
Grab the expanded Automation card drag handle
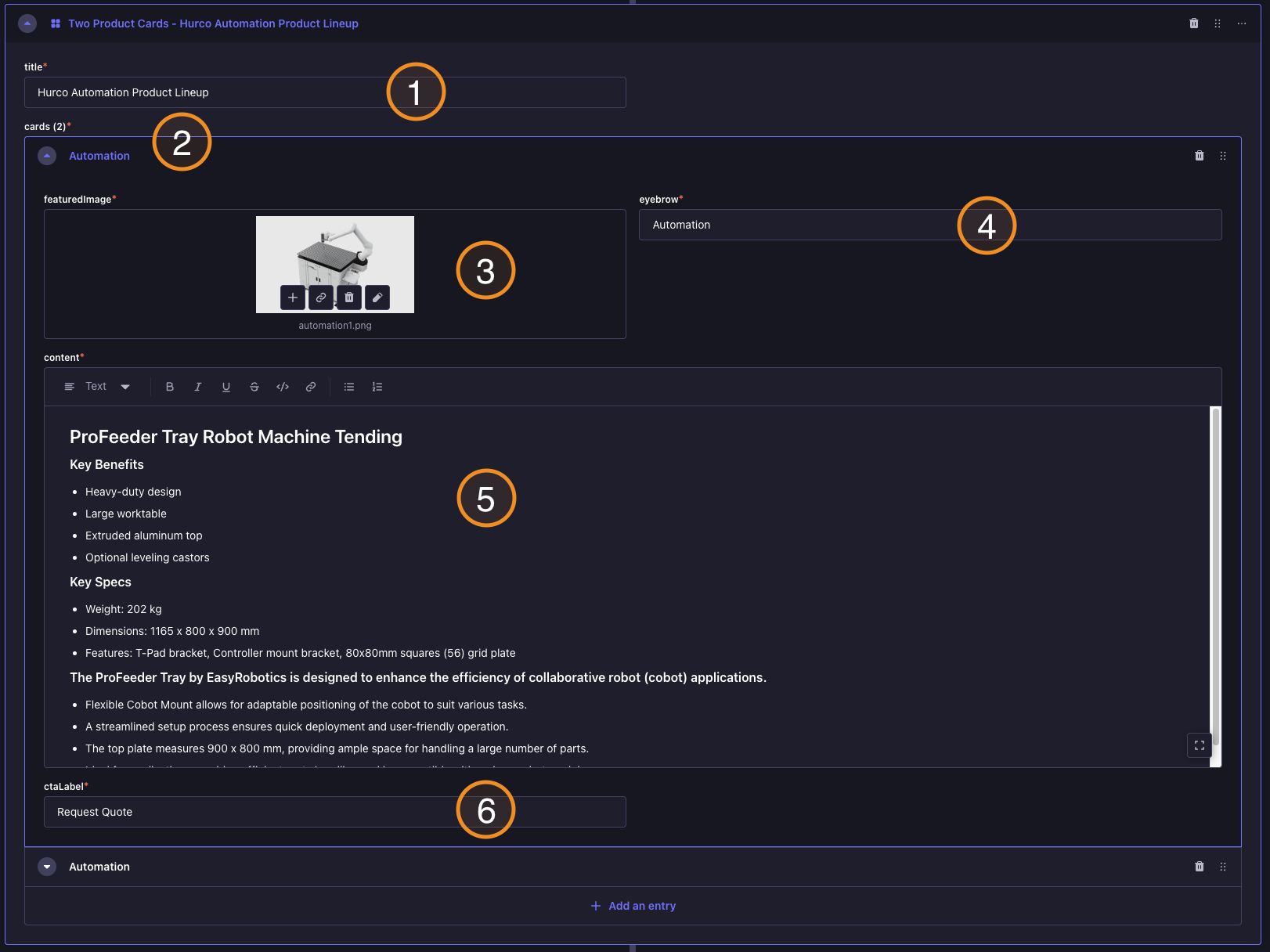coord(1223,156)
